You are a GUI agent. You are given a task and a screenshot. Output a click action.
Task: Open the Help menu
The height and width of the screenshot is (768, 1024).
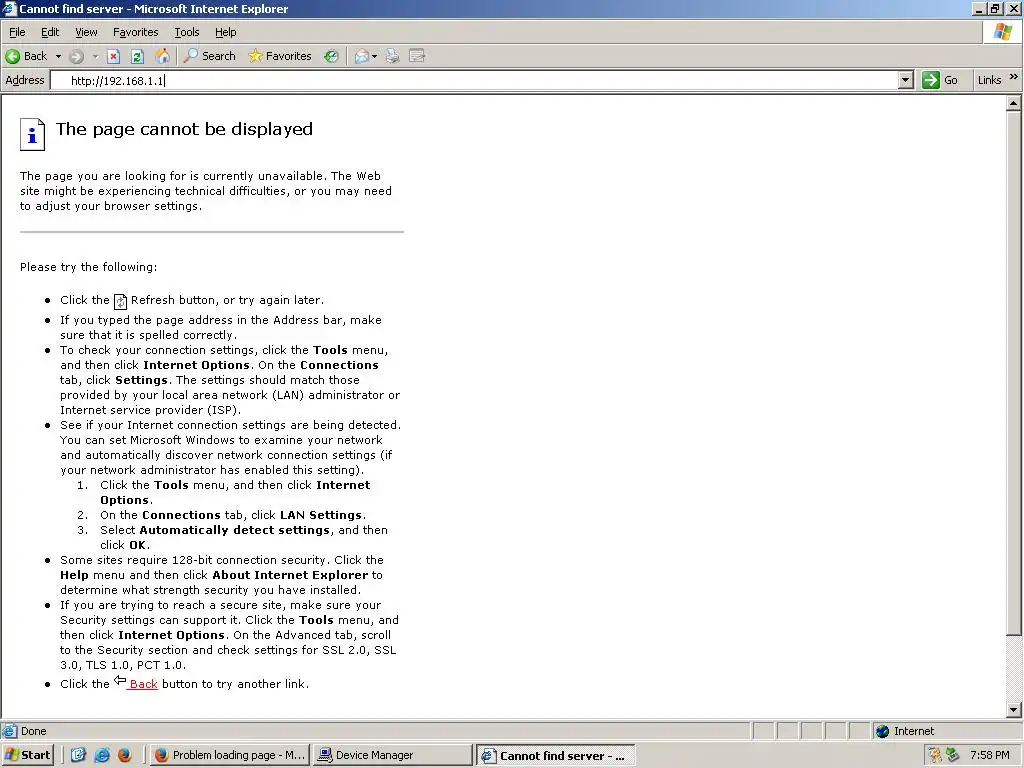pos(225,32)
